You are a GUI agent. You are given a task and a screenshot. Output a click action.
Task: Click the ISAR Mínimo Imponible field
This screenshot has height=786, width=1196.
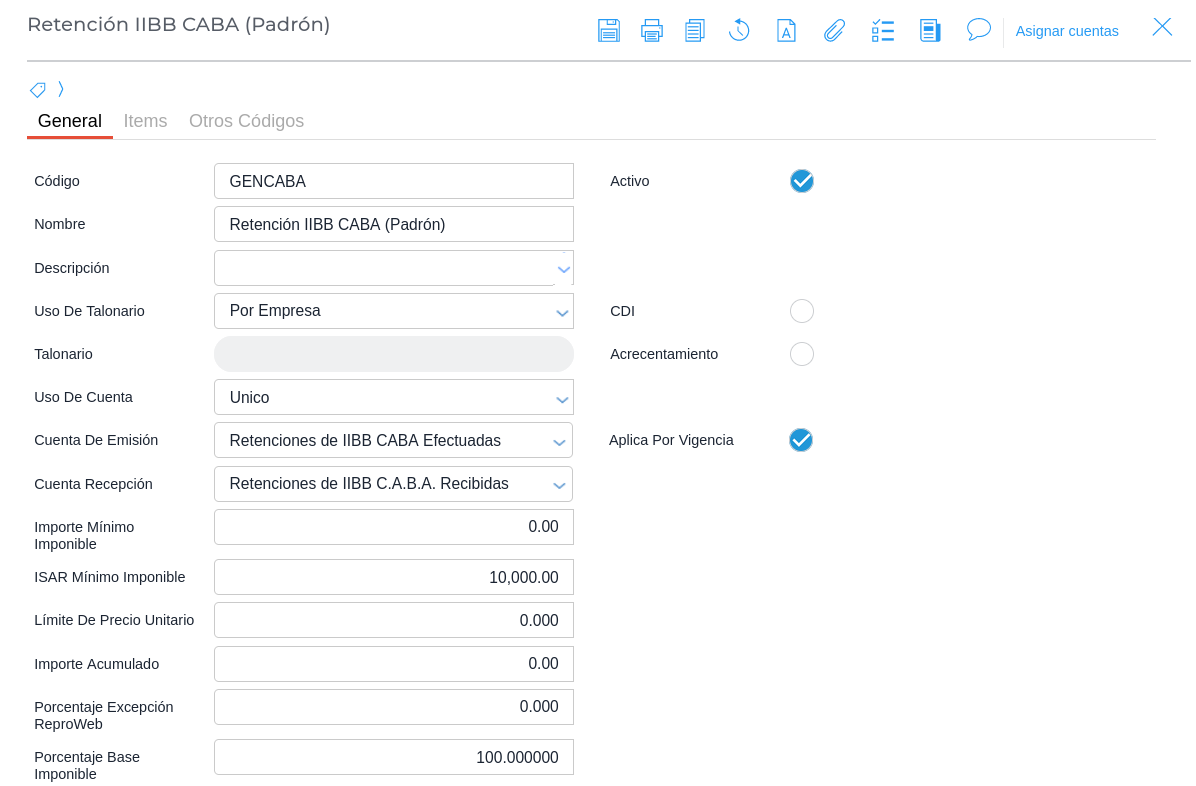393,577
